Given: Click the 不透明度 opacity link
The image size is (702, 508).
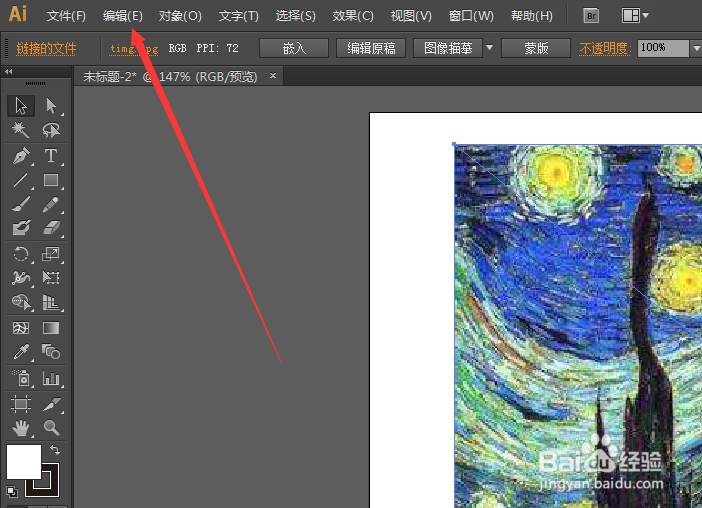Looking at the screenshot, I should tap(605, 48).
